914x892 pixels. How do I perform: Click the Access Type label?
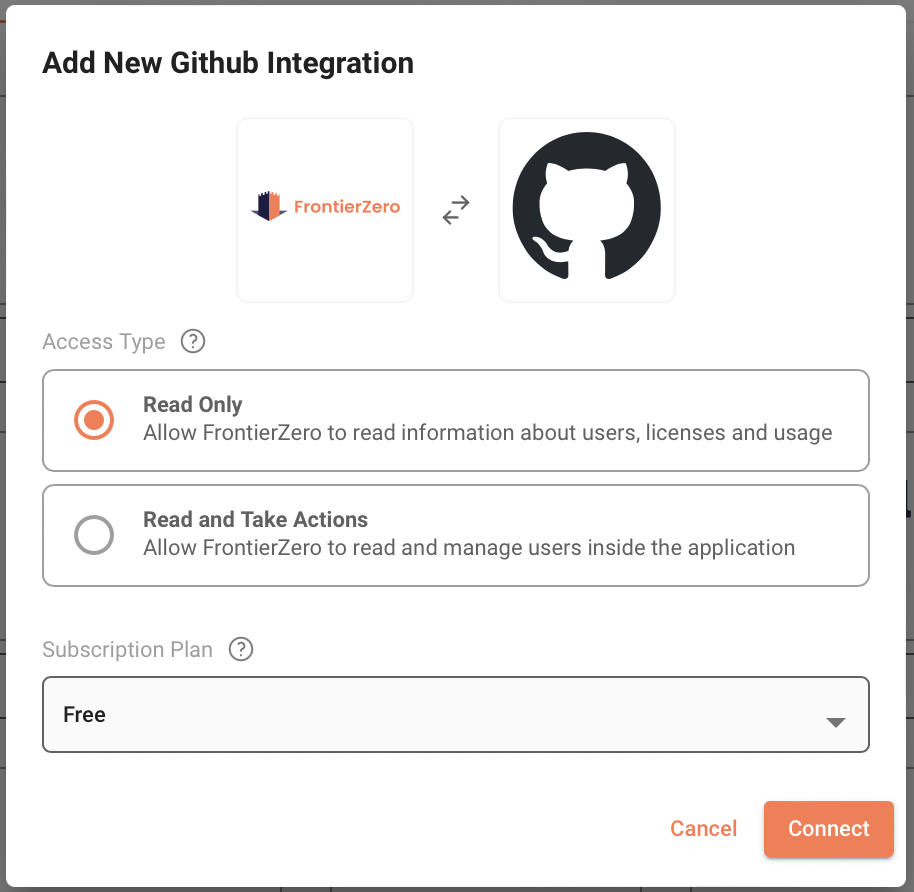104,342
